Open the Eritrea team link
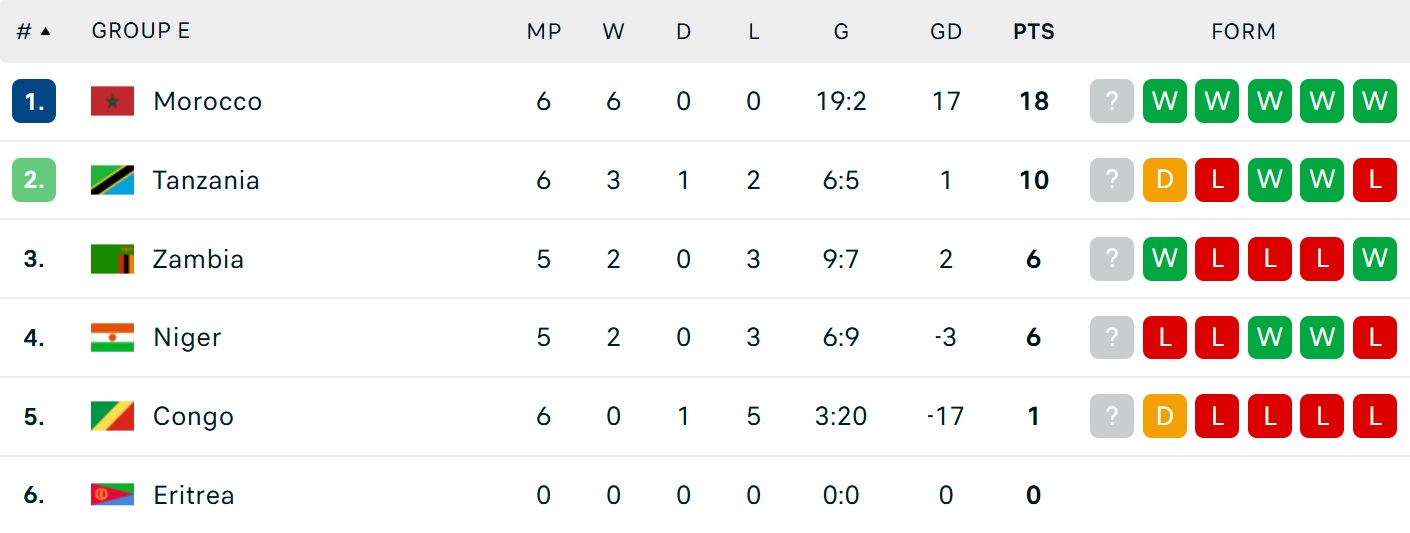Image resolution: width=1410 pixels, height=533 pixels. coord(193,495)
